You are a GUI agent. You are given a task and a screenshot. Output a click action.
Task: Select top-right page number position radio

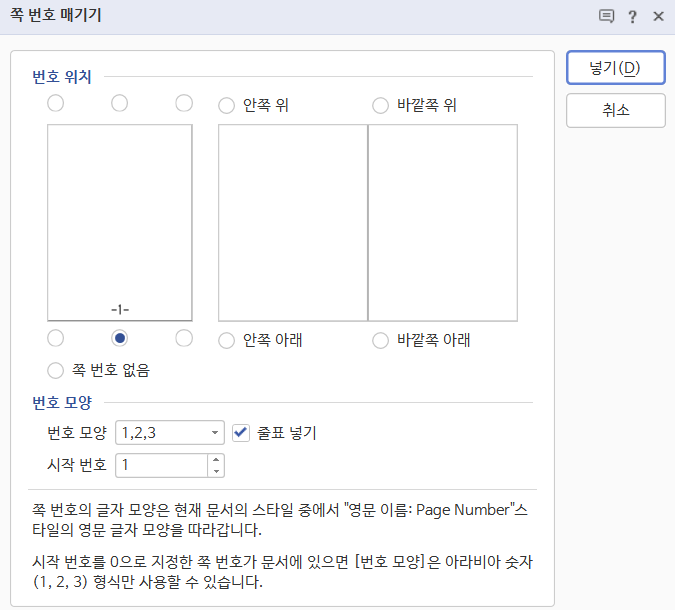click(x=184, y=103)
